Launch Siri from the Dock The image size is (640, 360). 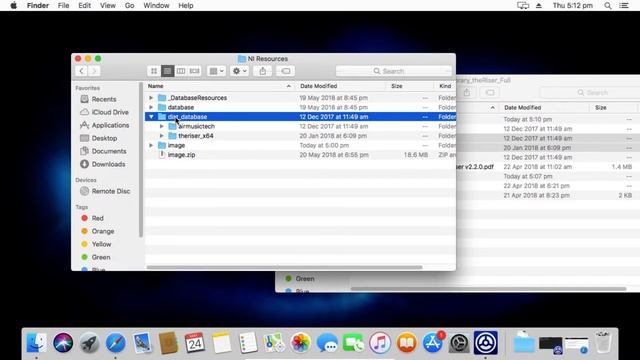63,342
